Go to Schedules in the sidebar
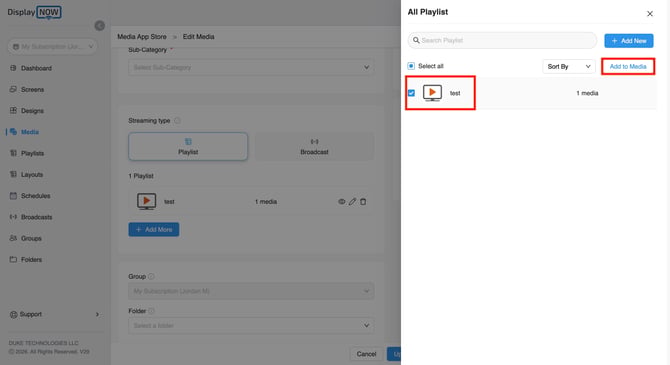 pos(35,196)
